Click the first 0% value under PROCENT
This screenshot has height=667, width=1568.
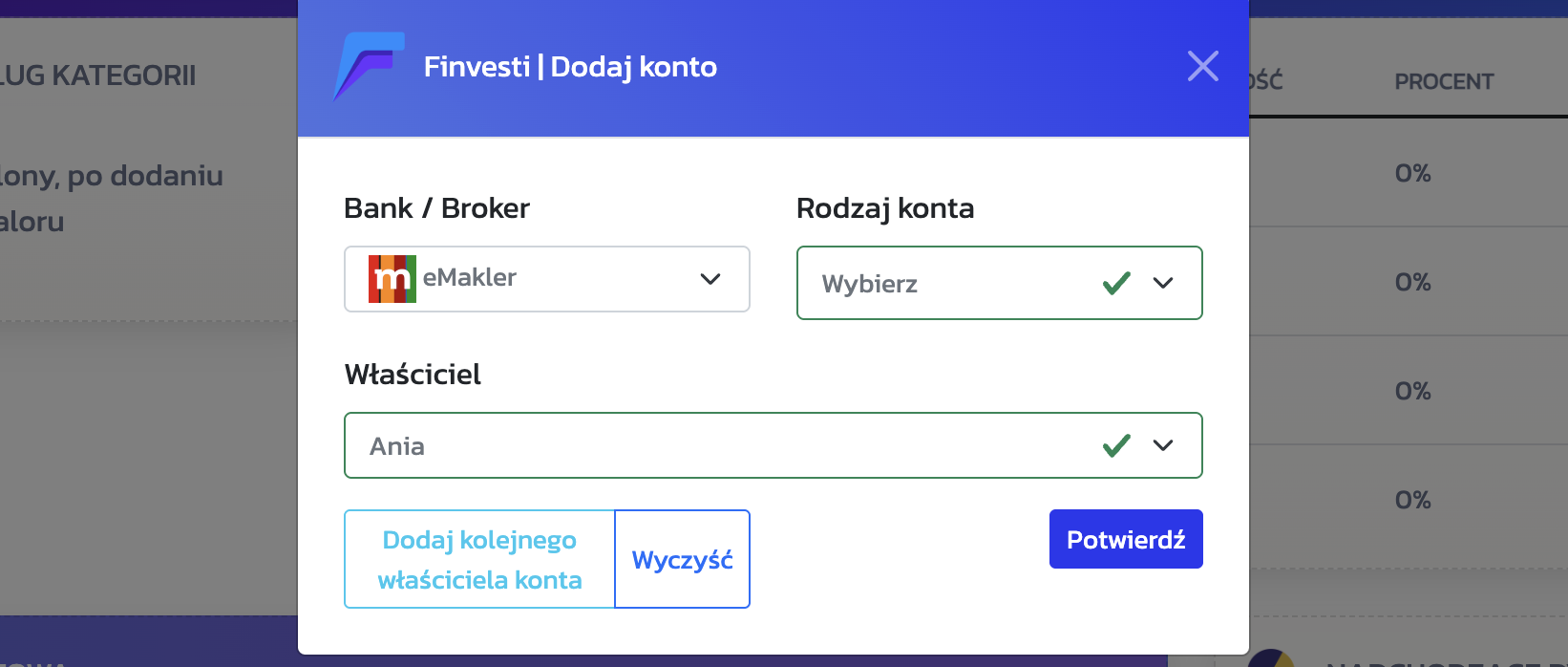1412,174
